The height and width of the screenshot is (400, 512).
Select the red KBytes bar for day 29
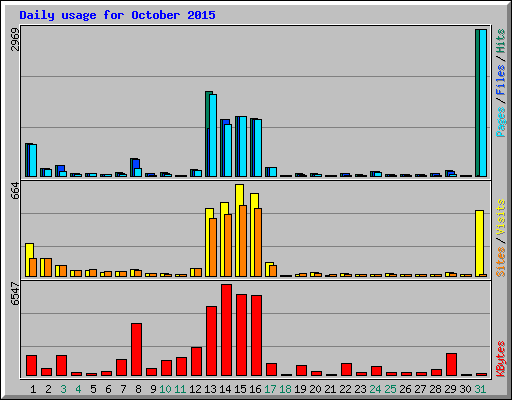[x=451, y=364]
